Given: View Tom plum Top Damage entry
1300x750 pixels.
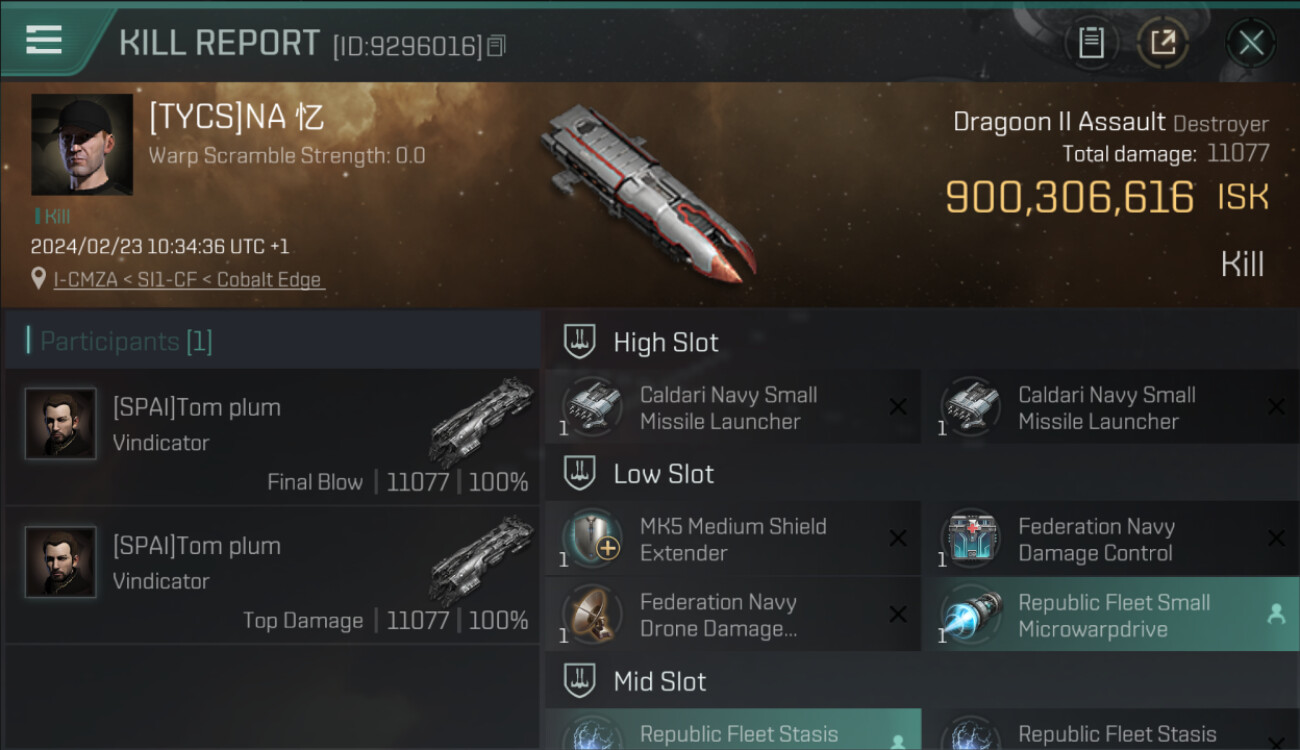Looking at the screenshot, I should point(272,576).
